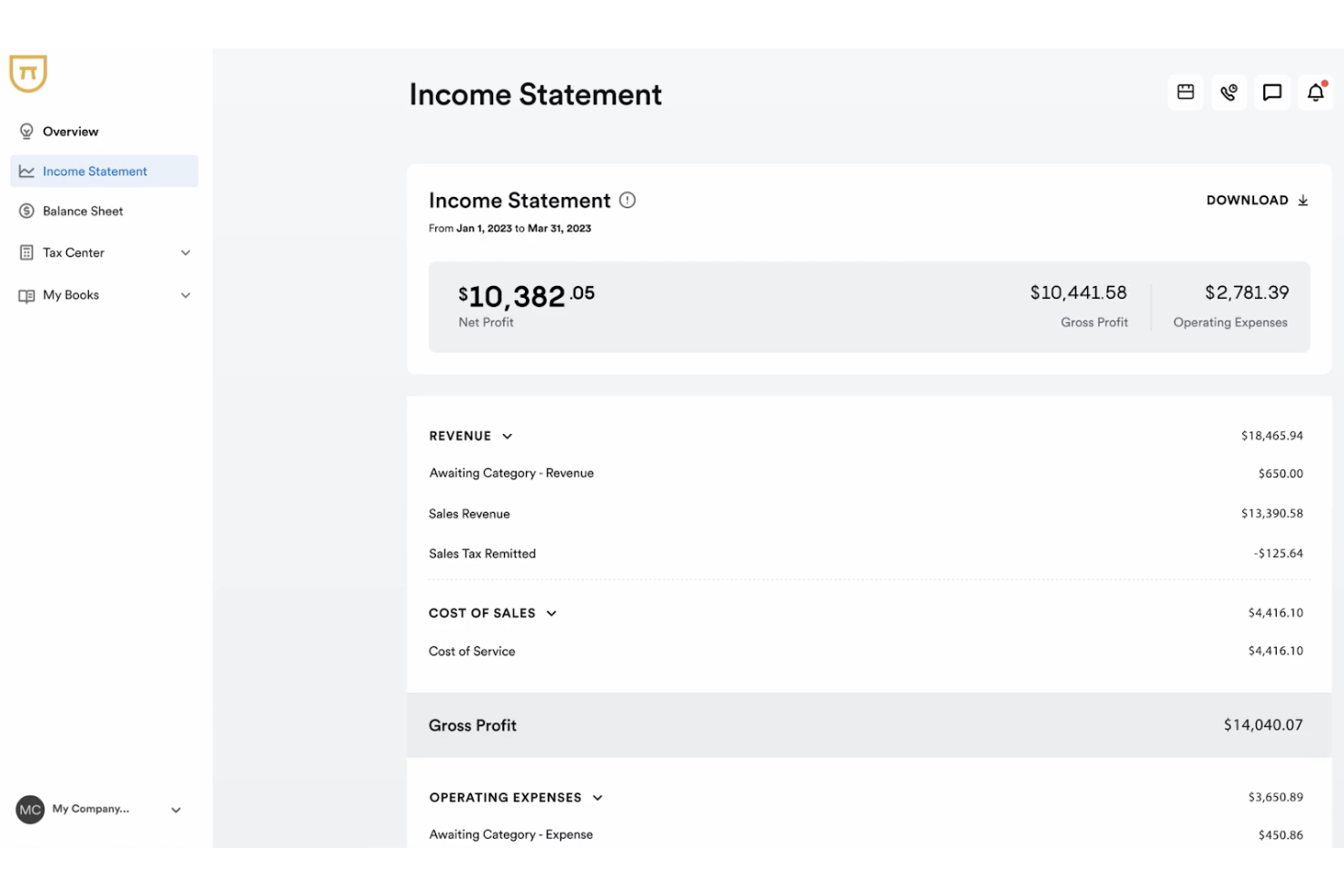Image resolution: width=1344 pixels, height=896 pixels.
Task: Collapse the Revenue section
Action: tap(506, 436)
